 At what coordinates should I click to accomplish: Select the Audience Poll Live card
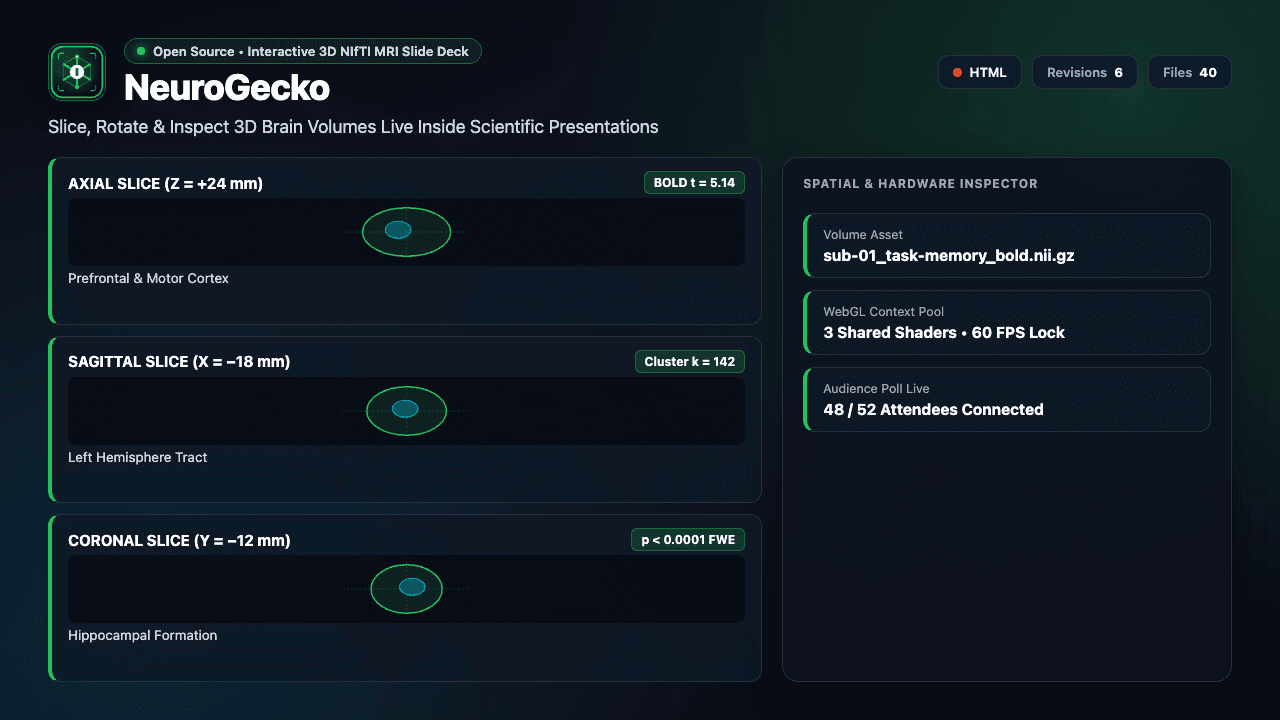pyautogui.click(x=1007, y=399)
